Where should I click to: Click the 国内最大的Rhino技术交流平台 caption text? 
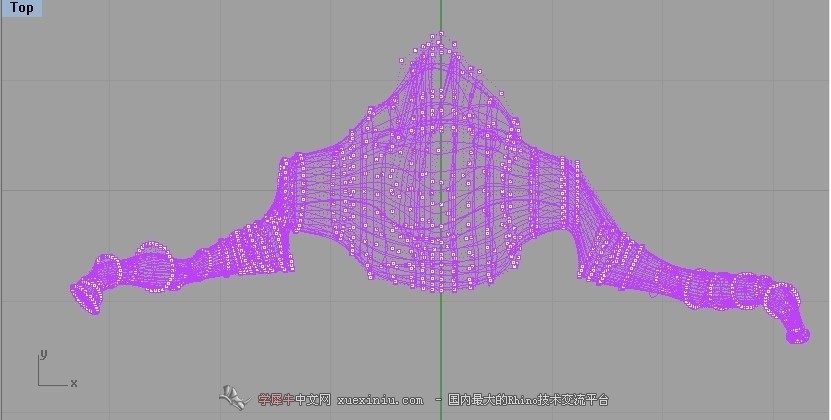tap(528, 399)
